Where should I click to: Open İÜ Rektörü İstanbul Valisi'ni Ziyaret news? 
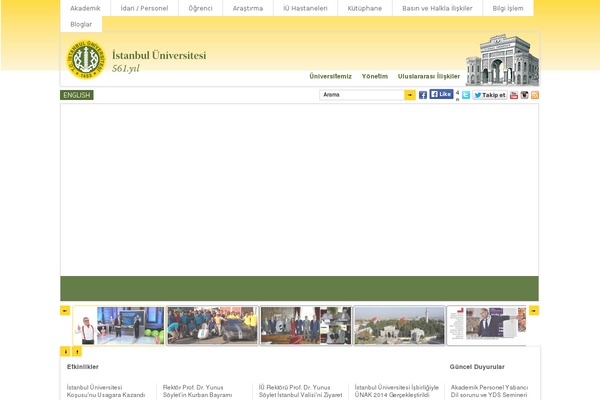300,391
